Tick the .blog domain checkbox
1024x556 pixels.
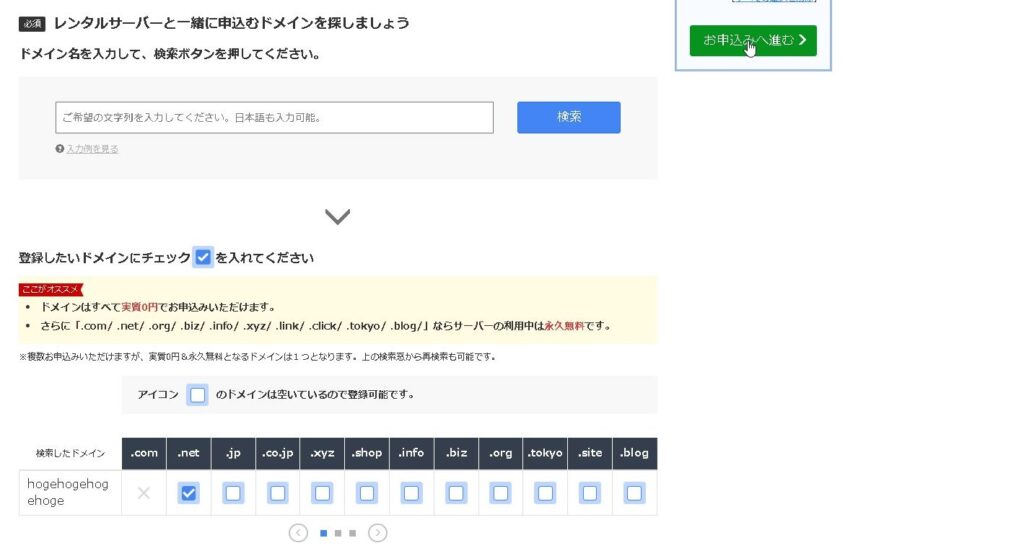634,493
